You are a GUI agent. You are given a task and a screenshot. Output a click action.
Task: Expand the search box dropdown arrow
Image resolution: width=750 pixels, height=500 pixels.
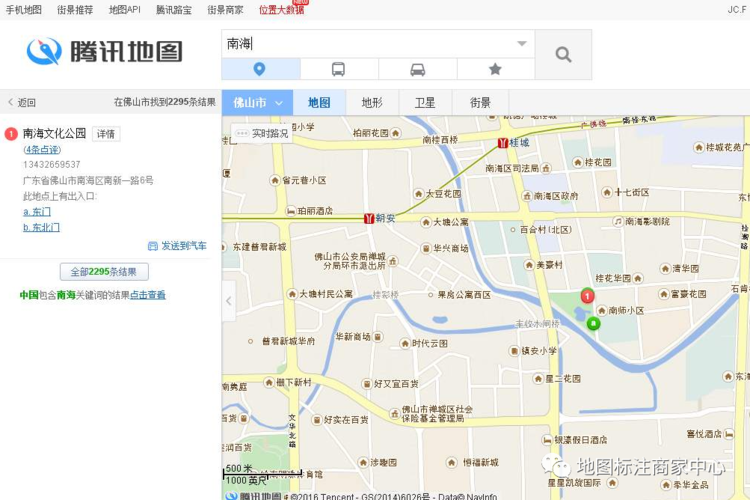(x=521, y=44)
